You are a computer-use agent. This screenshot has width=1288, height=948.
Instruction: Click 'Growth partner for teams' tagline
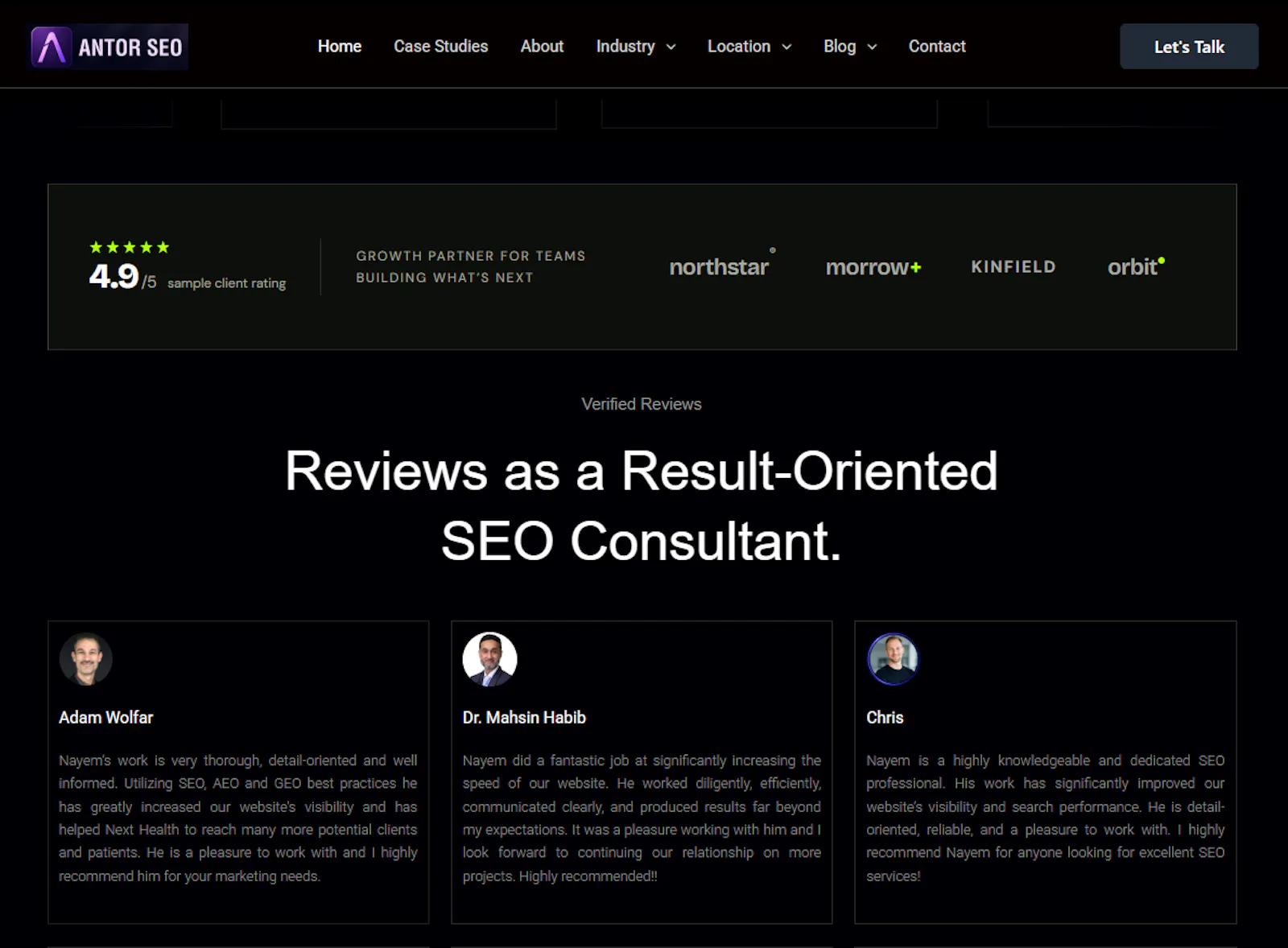click(471, 266)
